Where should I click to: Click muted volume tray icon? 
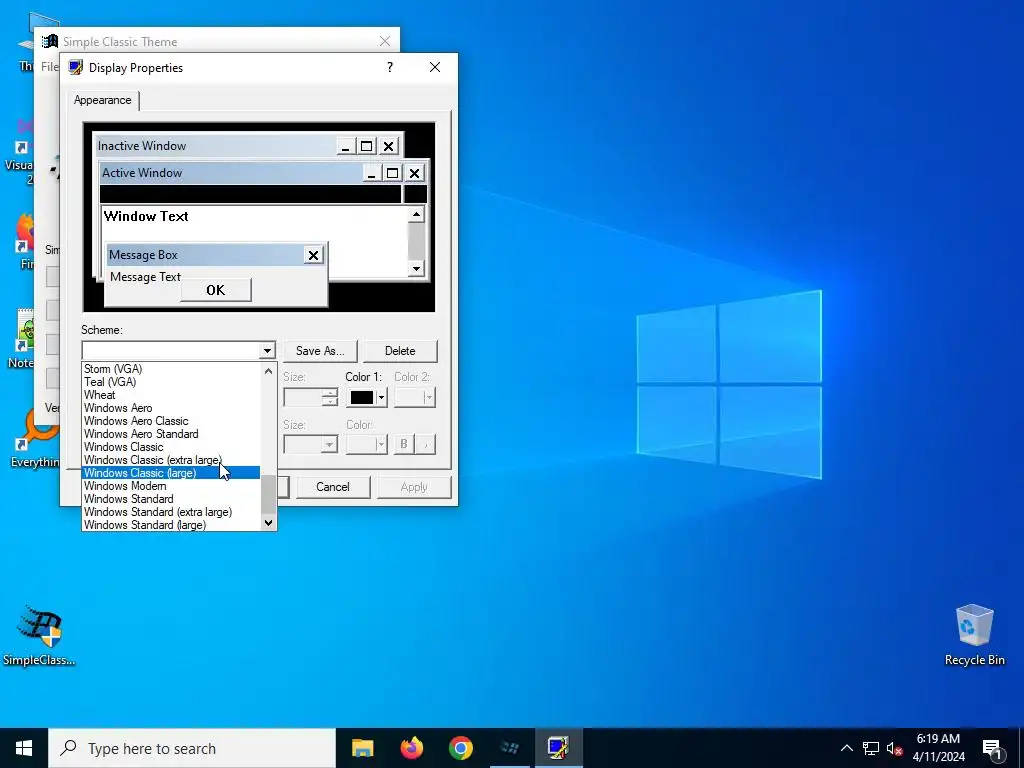[x=895, y=748]
